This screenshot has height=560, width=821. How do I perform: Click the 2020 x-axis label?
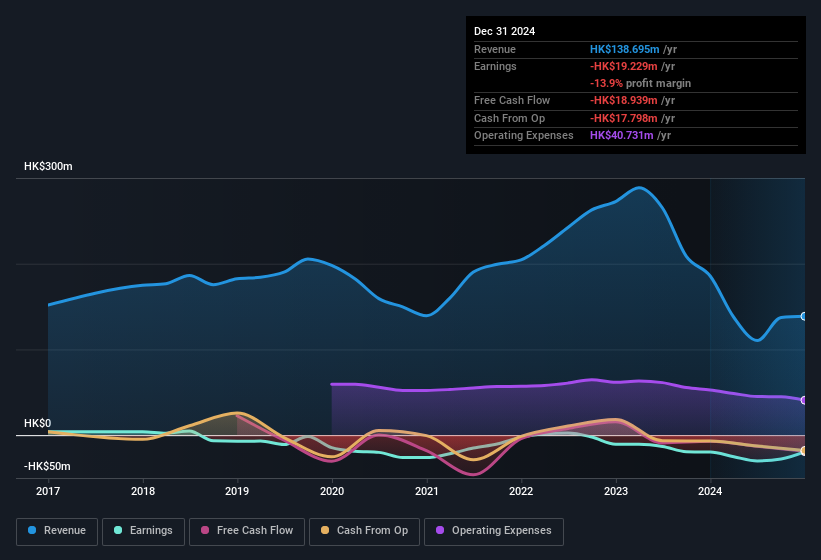332,491
